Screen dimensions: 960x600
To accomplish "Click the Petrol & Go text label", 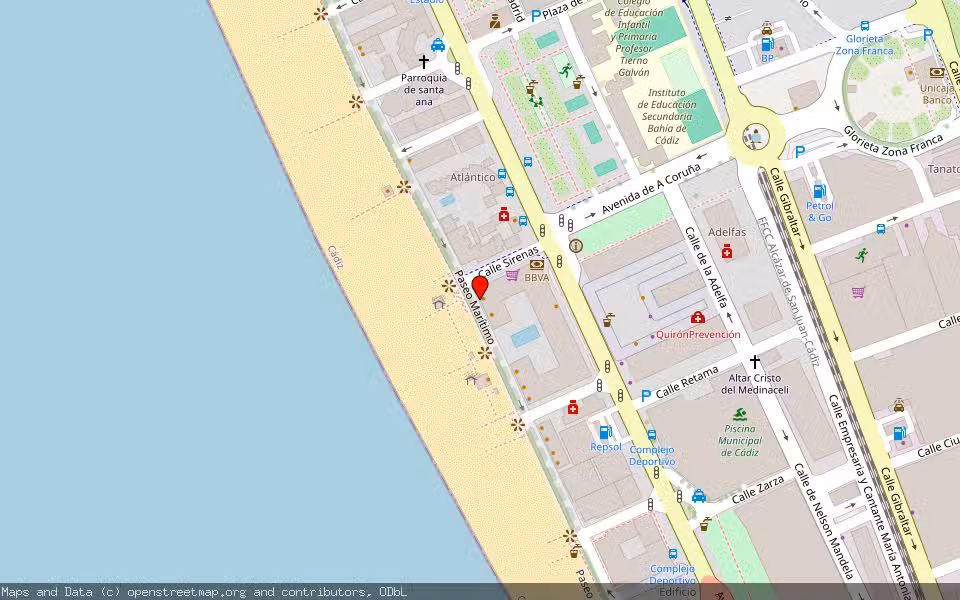I will click(820, 211).
